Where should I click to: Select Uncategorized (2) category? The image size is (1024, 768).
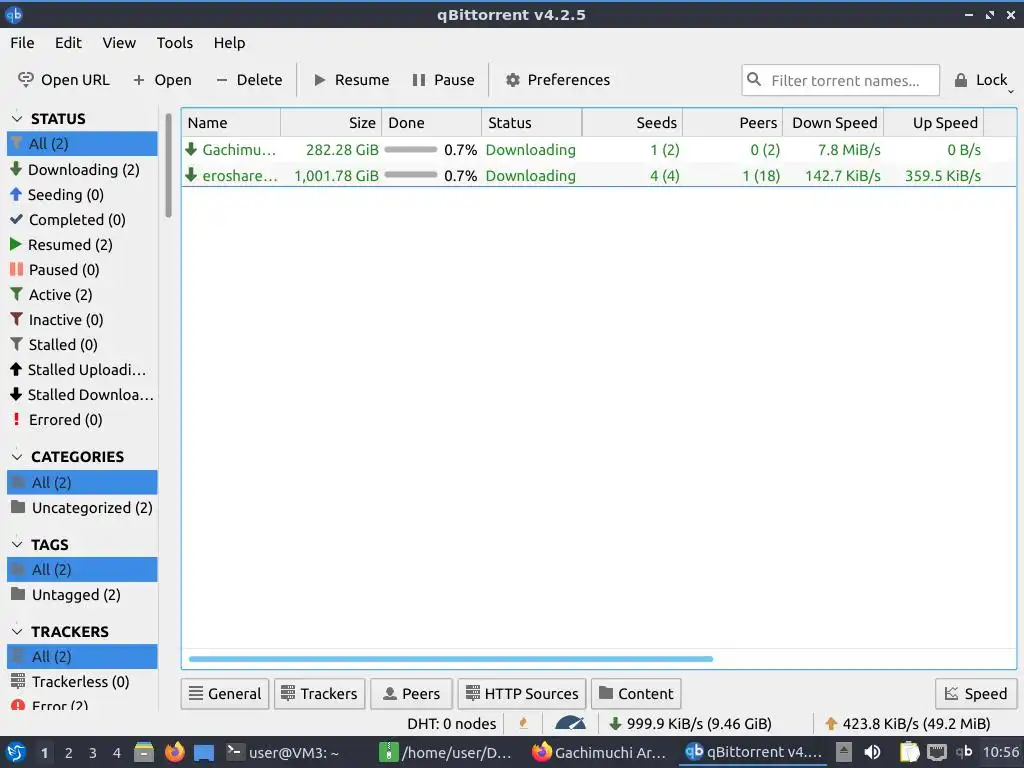click(82, 507)
